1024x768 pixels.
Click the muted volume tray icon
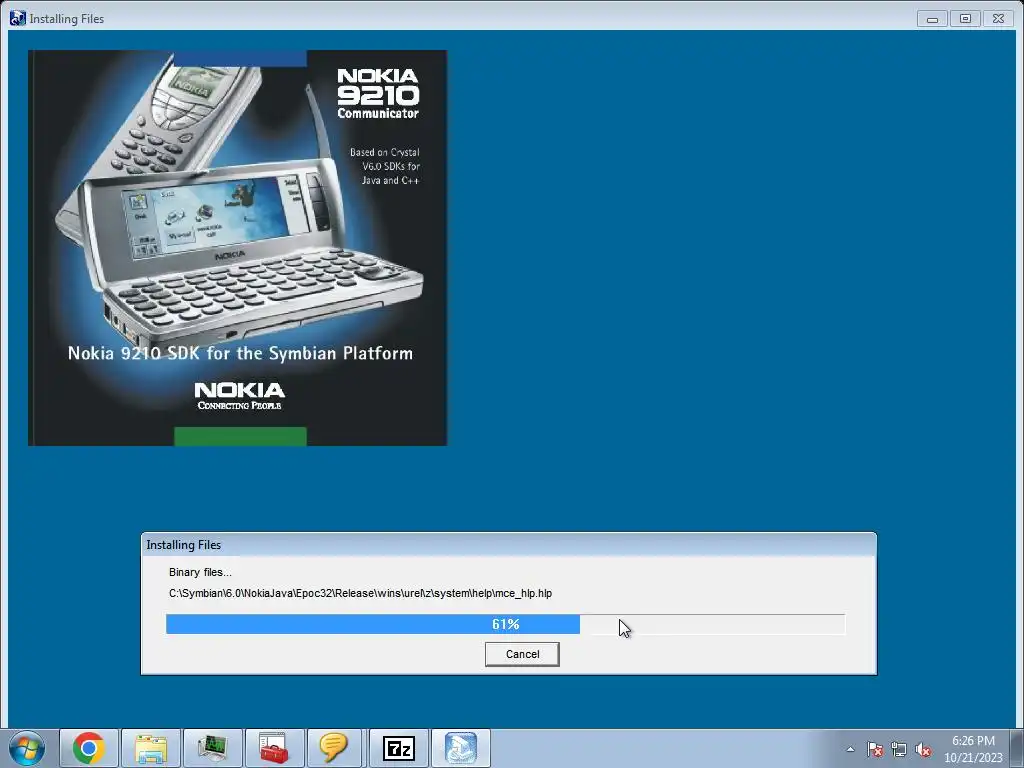tap(923, 750)
